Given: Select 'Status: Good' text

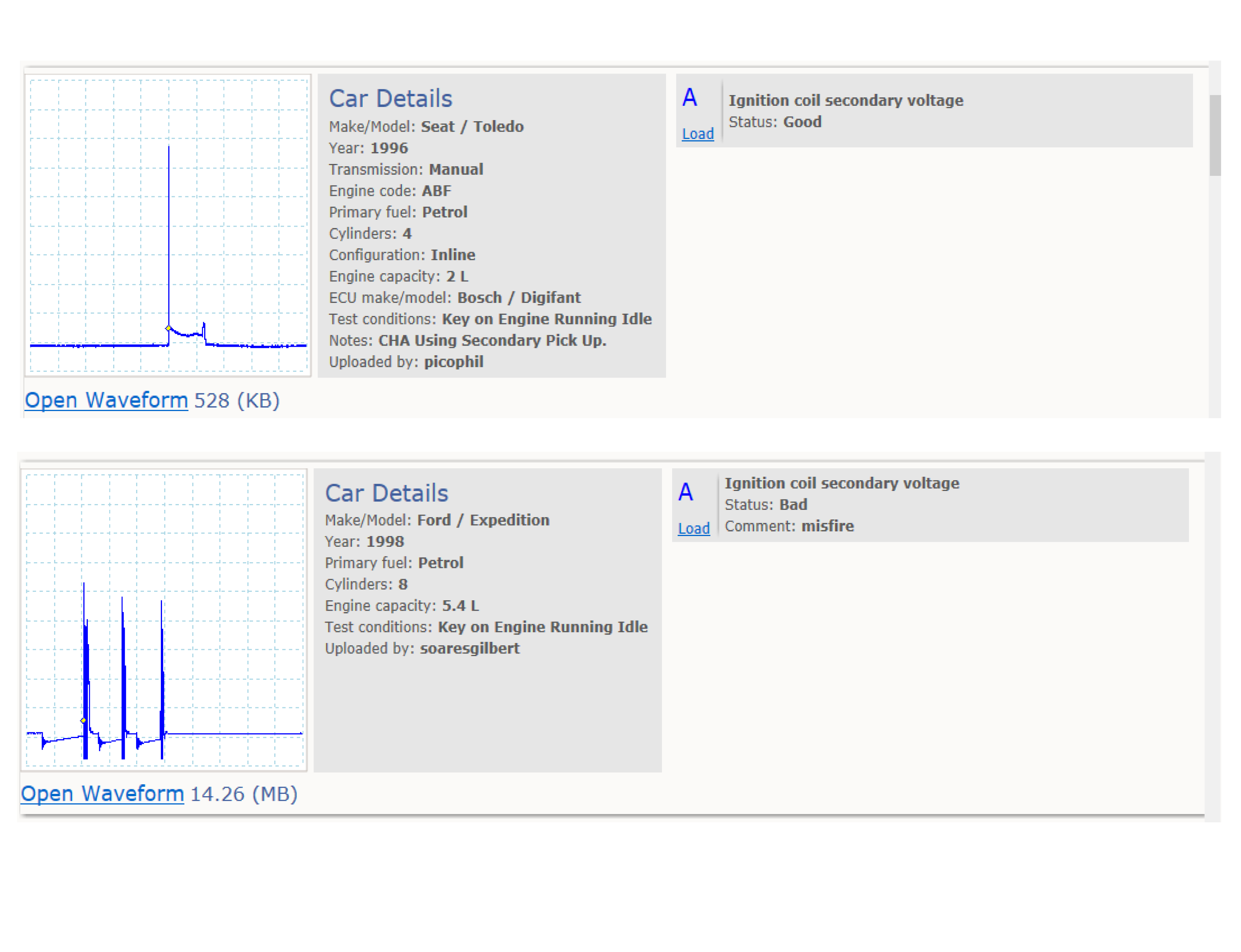Looking at the screenshot, I should (x=774, y=122).
